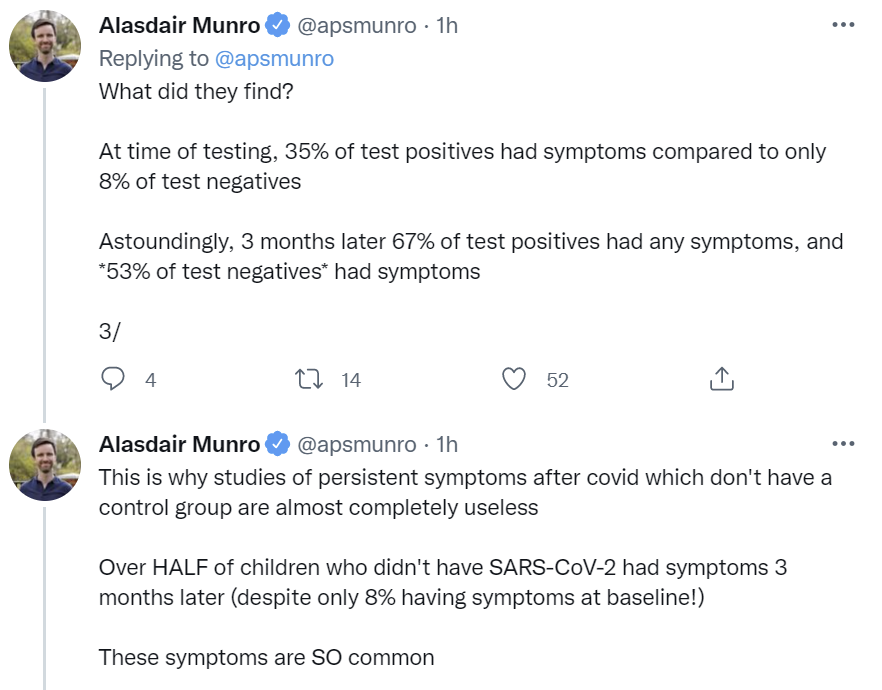
Task: Open the blue @apsmunro link after Replying to
Action: point(272,59)
